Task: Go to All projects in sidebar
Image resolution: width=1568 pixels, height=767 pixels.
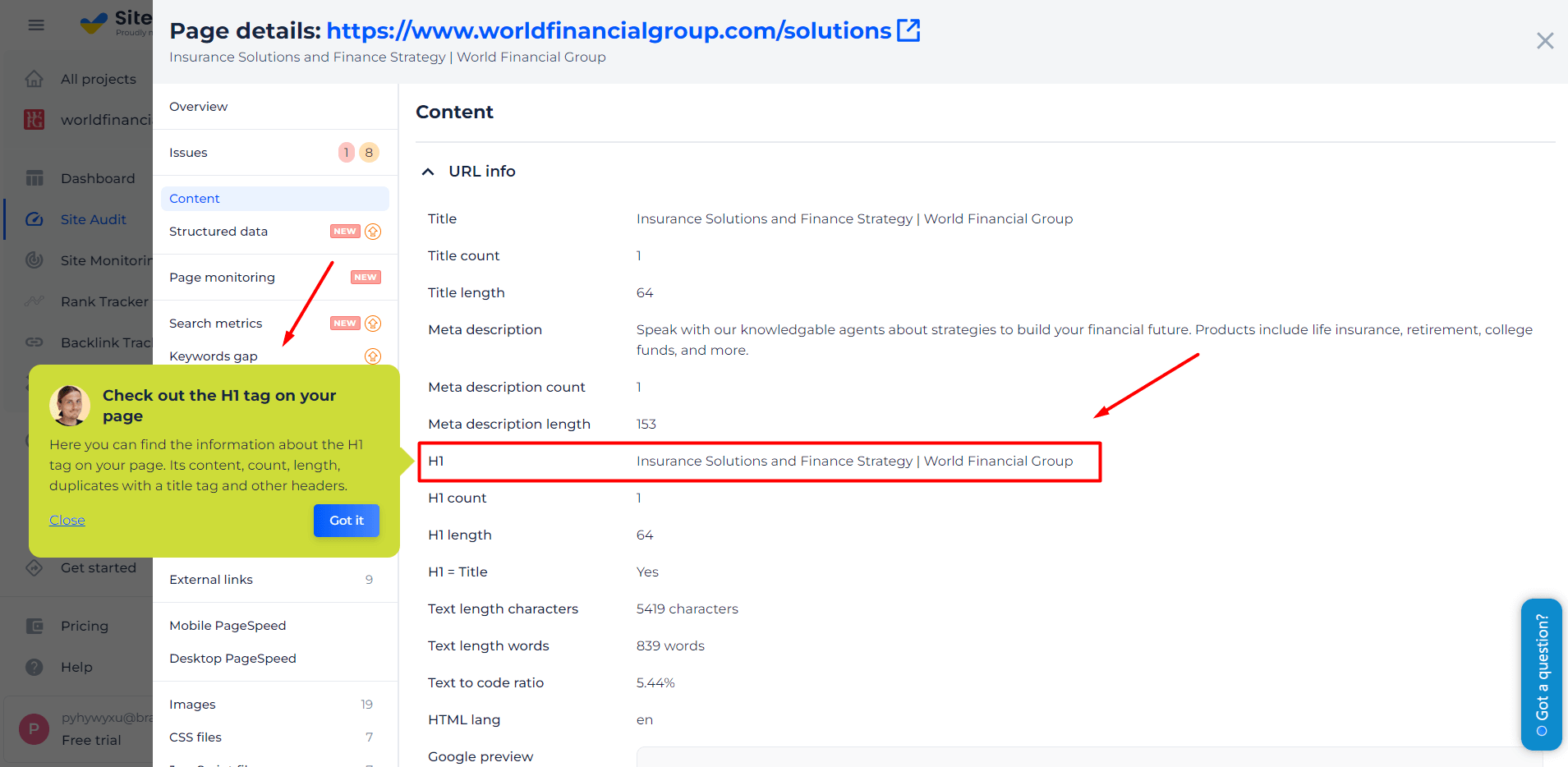Action: click(99, 79)
